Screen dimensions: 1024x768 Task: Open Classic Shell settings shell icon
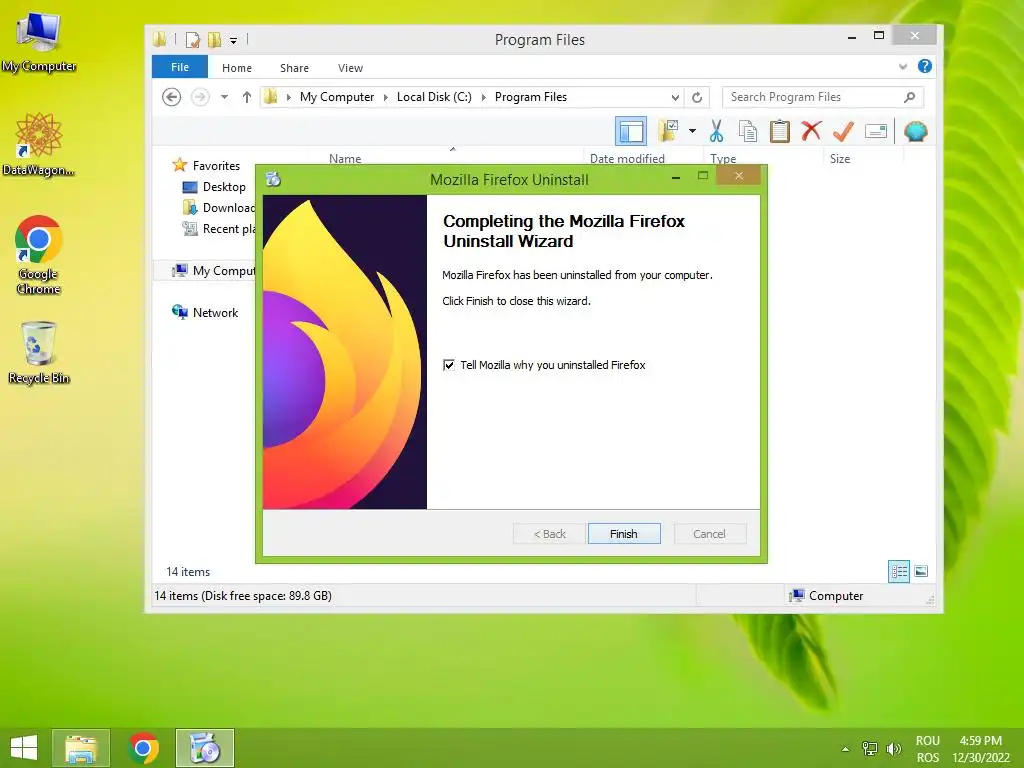coord(916,131)
